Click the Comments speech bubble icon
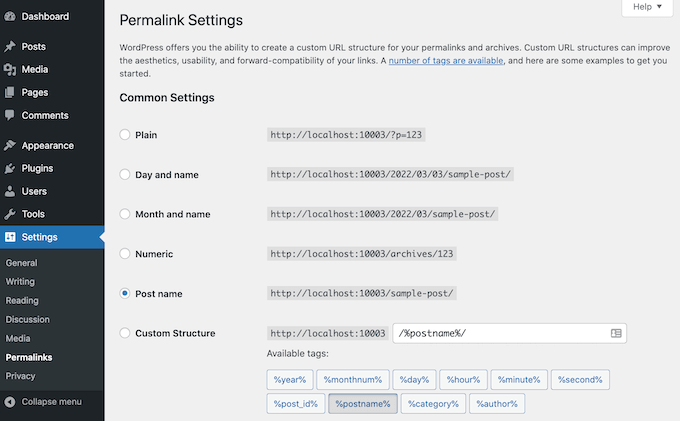Screen dimensions: 680x421 (10, 116)
